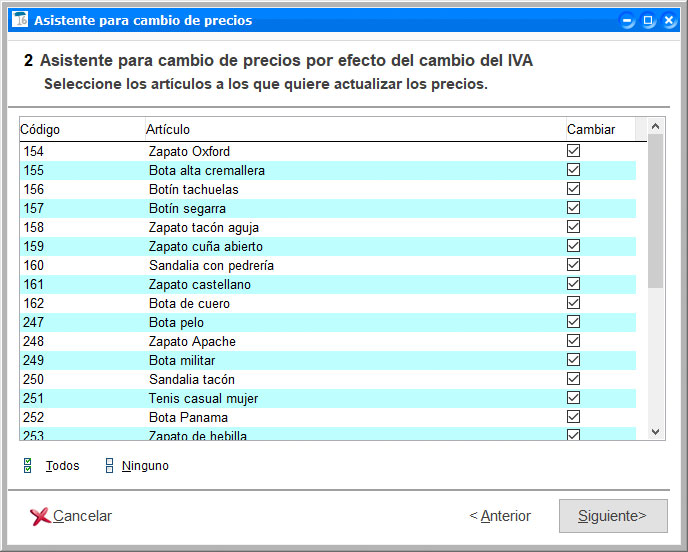
Task: Uncheck Cambiar for Sandalia con pedrería
Action: click(x=573, y=265)
